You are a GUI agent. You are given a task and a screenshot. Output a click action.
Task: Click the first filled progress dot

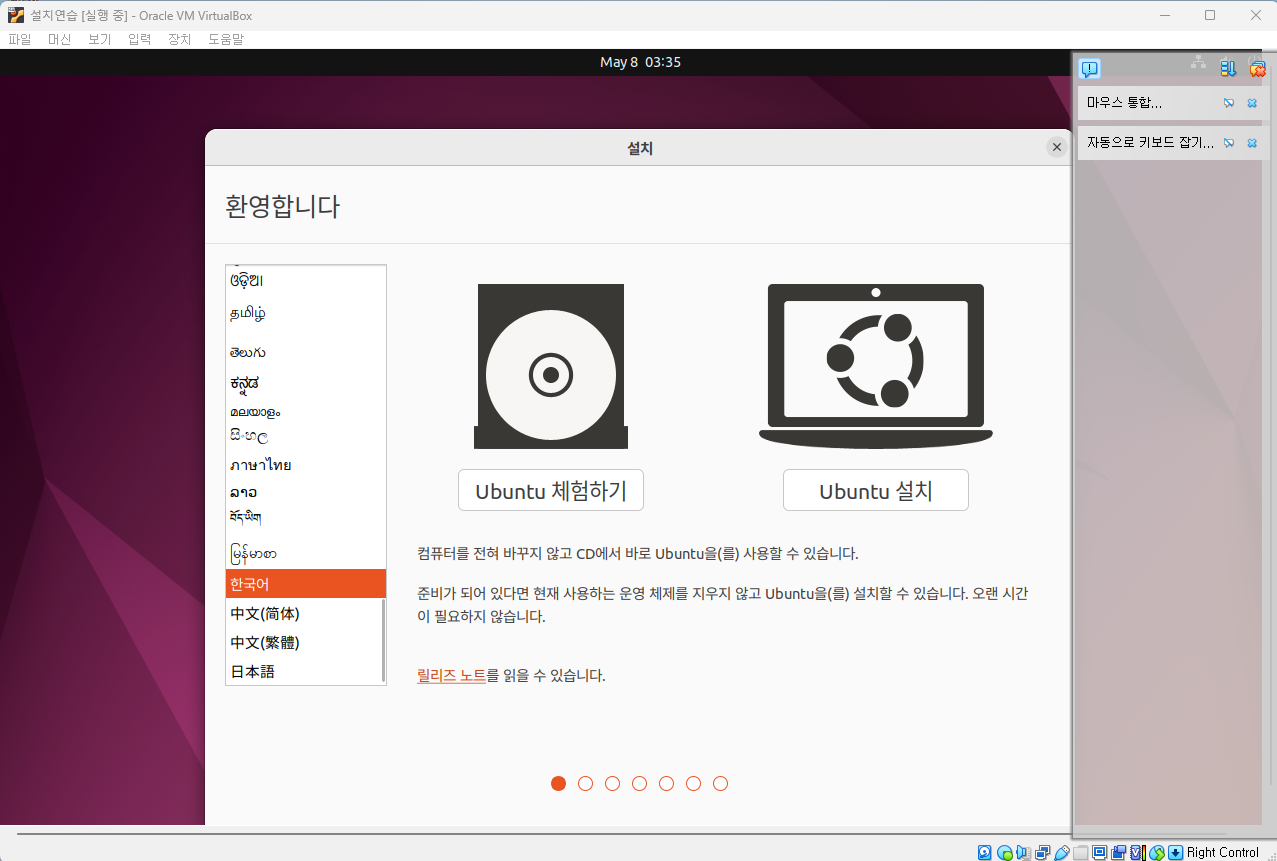coord(558,783)
